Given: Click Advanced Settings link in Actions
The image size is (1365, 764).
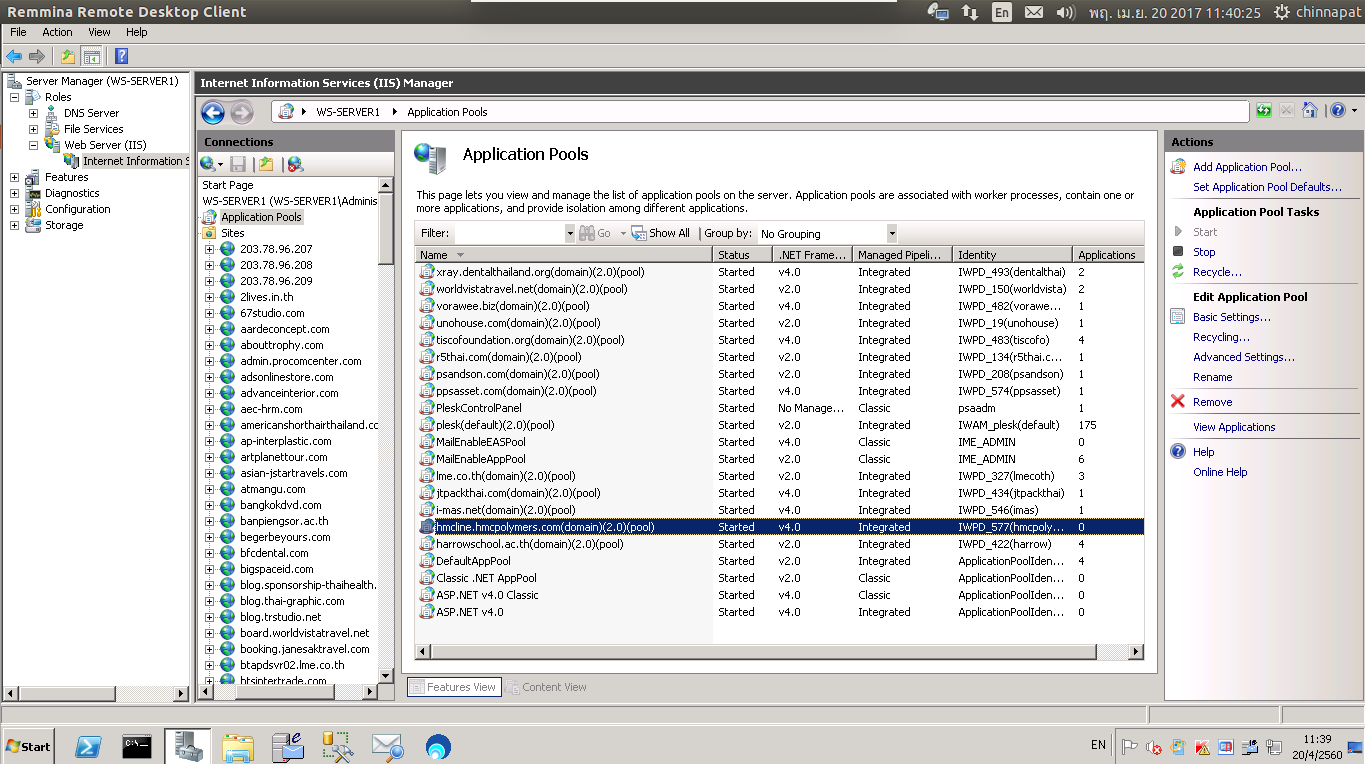Looking at the screenshot, I should (x=1243, y=357).
